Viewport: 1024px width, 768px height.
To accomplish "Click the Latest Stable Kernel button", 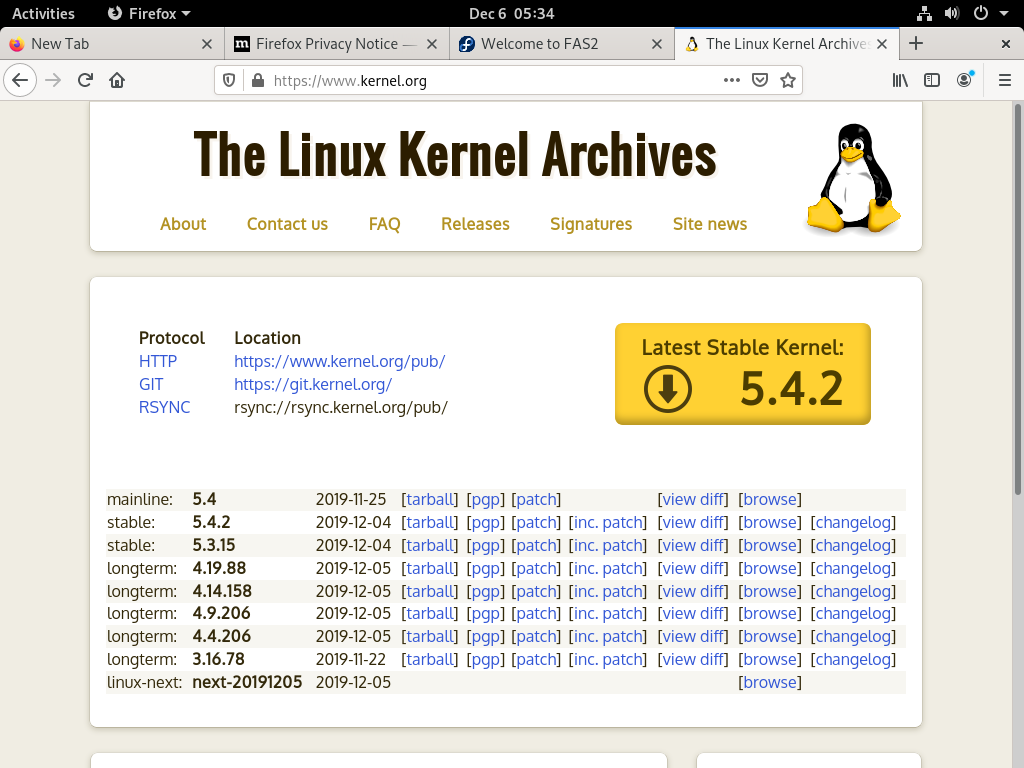I will pos(743,374).
